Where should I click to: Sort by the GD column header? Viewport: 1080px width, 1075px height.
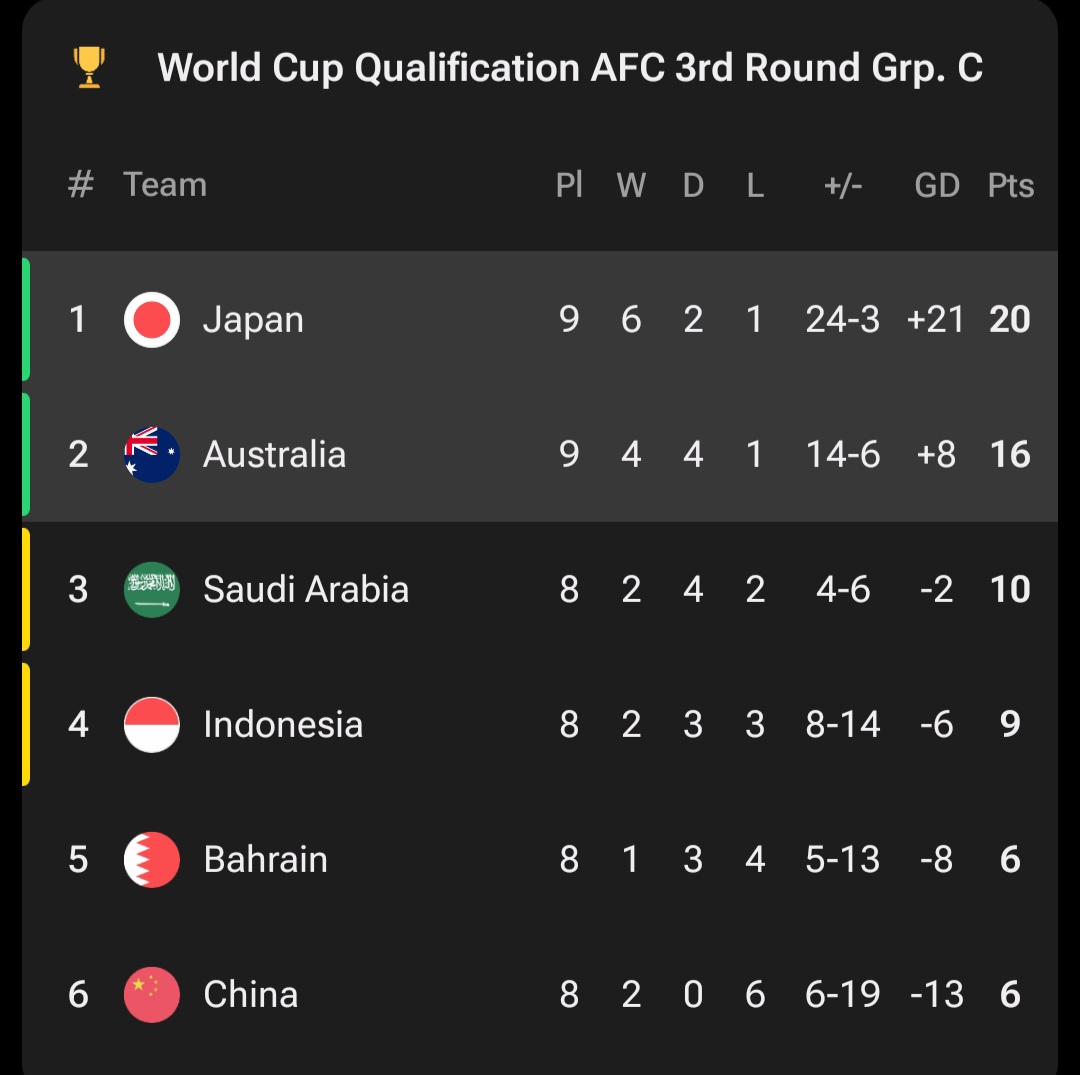[x=937, y=185]
